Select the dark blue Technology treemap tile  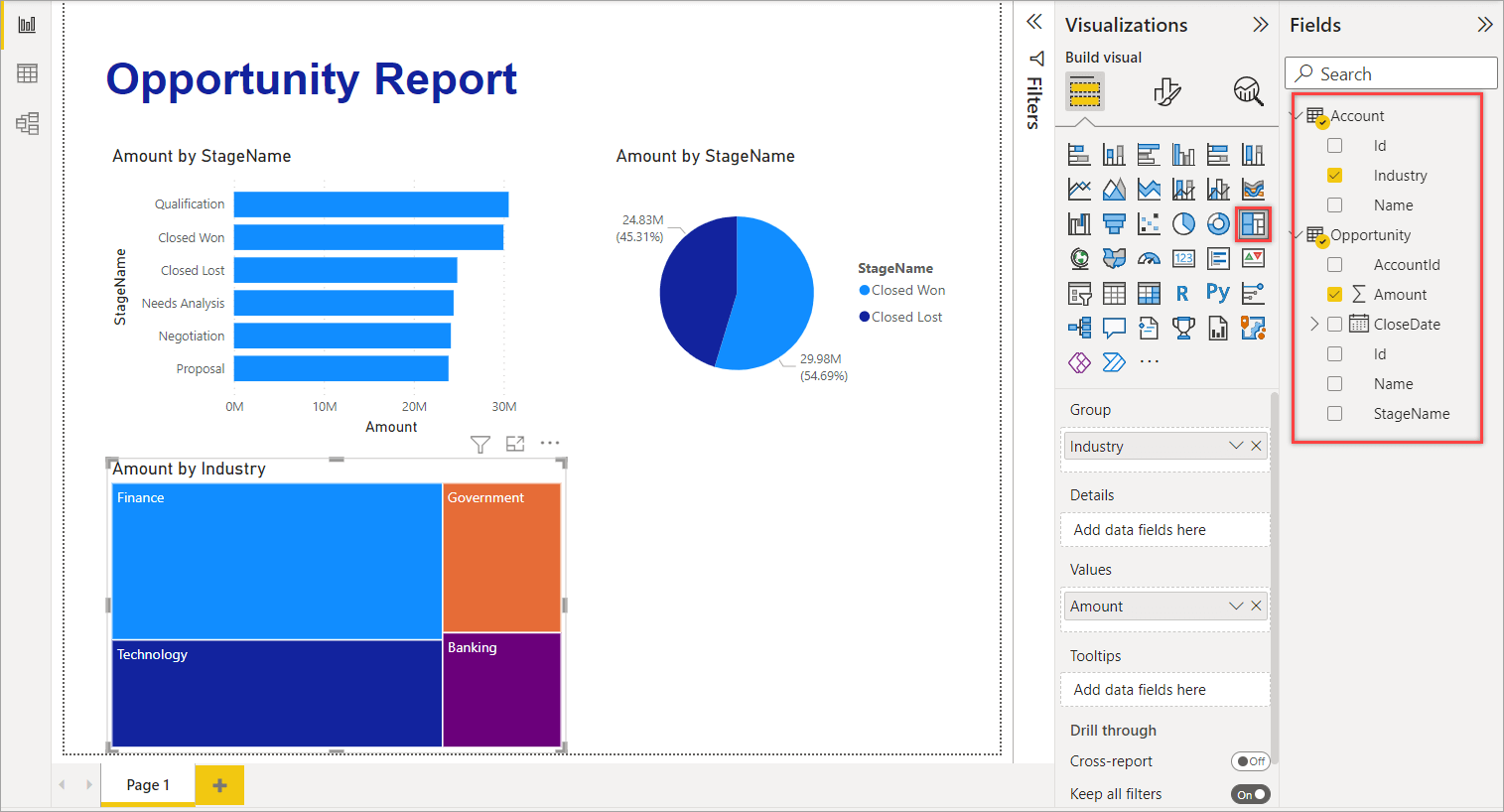click(x=277, y=694)
